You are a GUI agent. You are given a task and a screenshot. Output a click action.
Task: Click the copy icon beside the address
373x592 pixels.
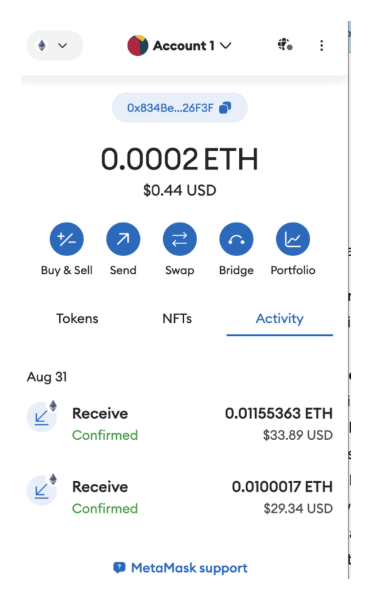point(225,108)
